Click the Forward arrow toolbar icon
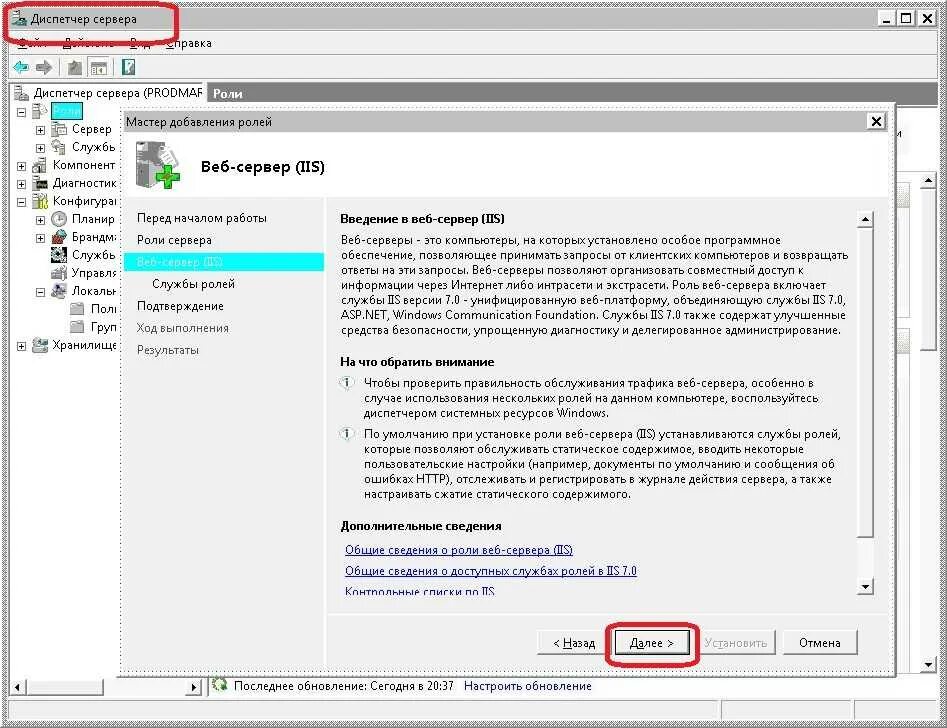947x728 pixels. tap(43, 67)
